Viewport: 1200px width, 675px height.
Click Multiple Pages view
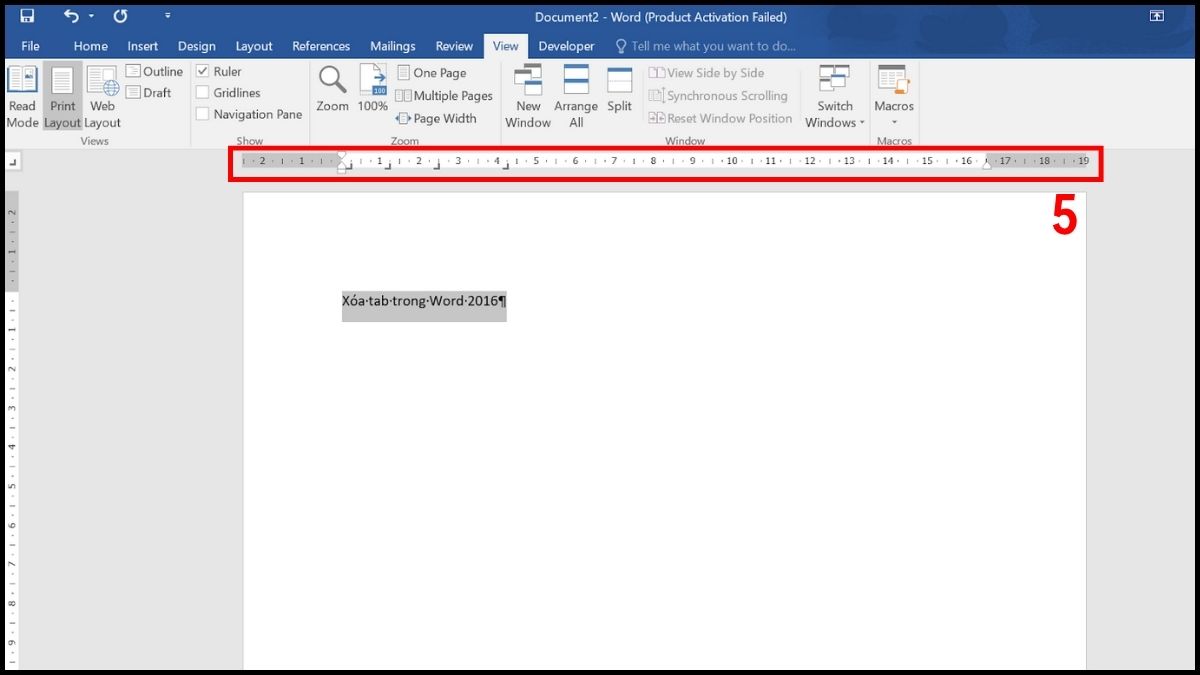point(444,95)
